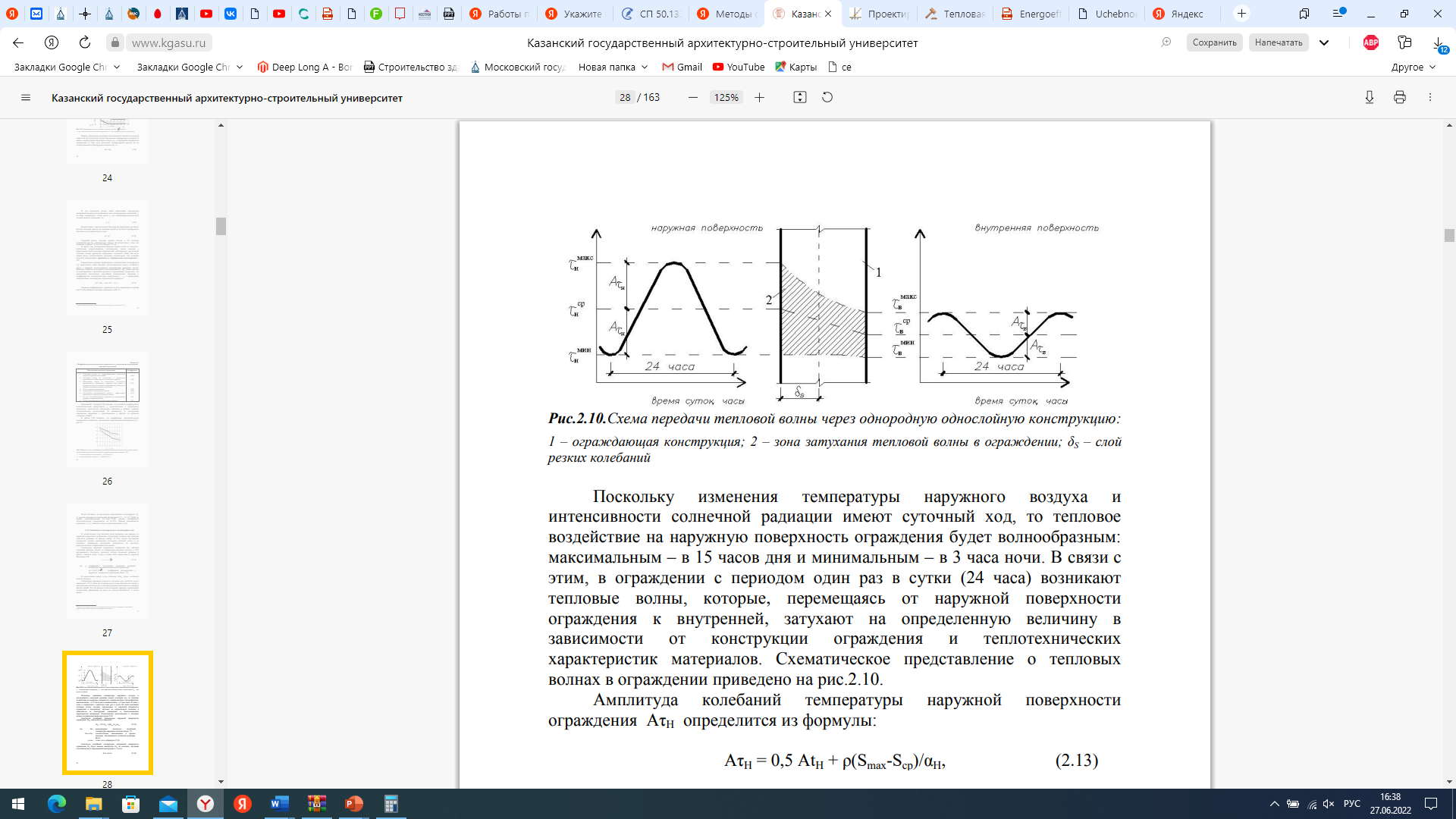Open the Deep Long A bookmark
Screen dimensions: 1456x819
coord(305,67)
